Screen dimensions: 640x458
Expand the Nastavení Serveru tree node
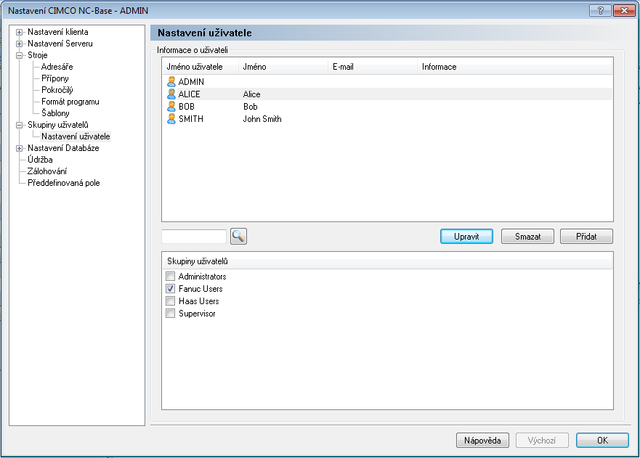coord(19,44)
